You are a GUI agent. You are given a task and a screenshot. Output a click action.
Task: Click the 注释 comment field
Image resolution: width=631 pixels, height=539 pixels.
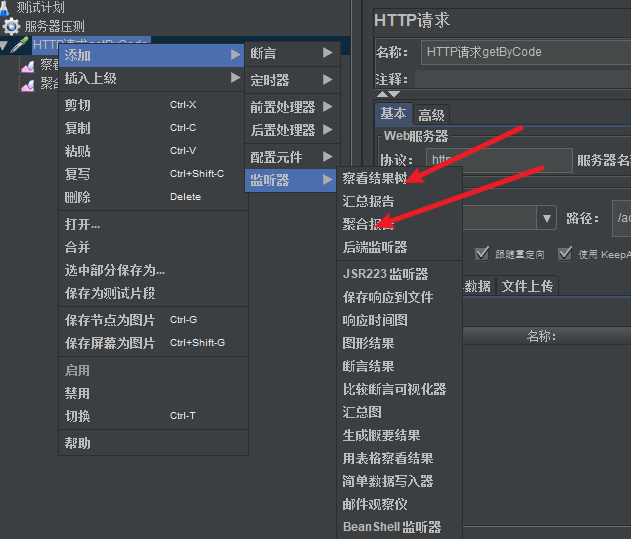523,79
